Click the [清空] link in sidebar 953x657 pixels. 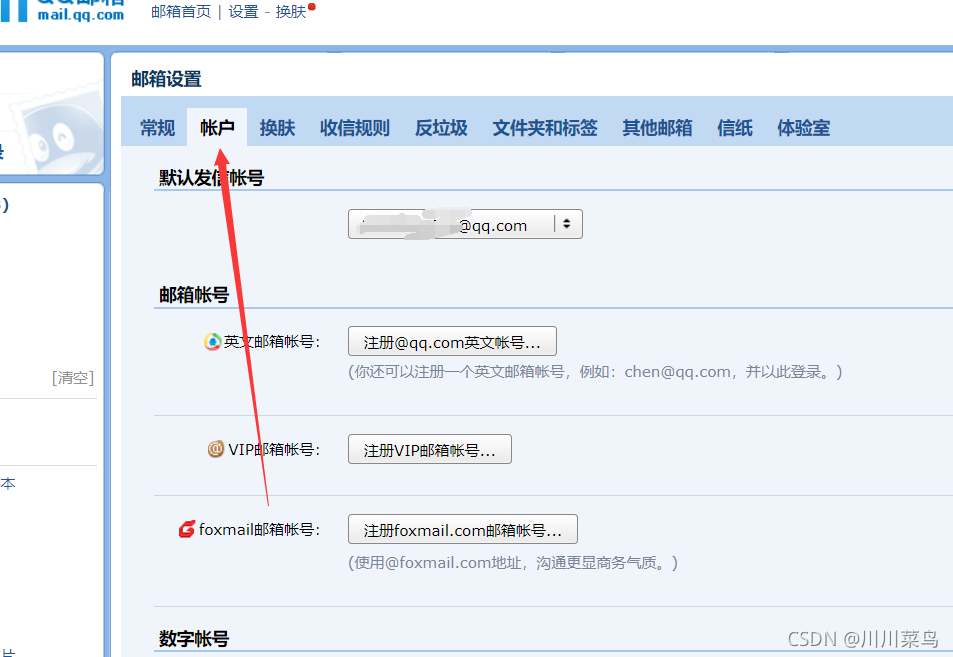tap(73, 378)
